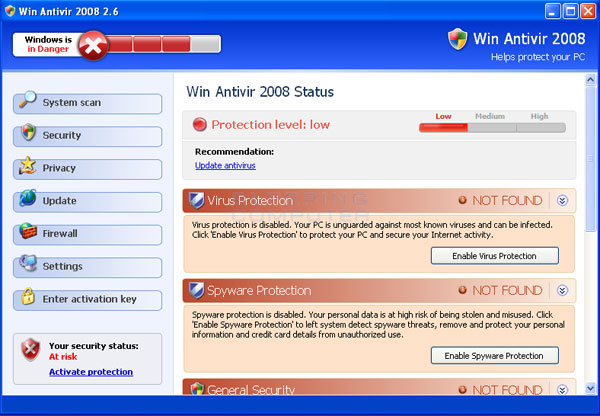This screenshot has height=416, width=600.
Task: Click the magnifying glass System scan icon
Action: pos(28,100)
